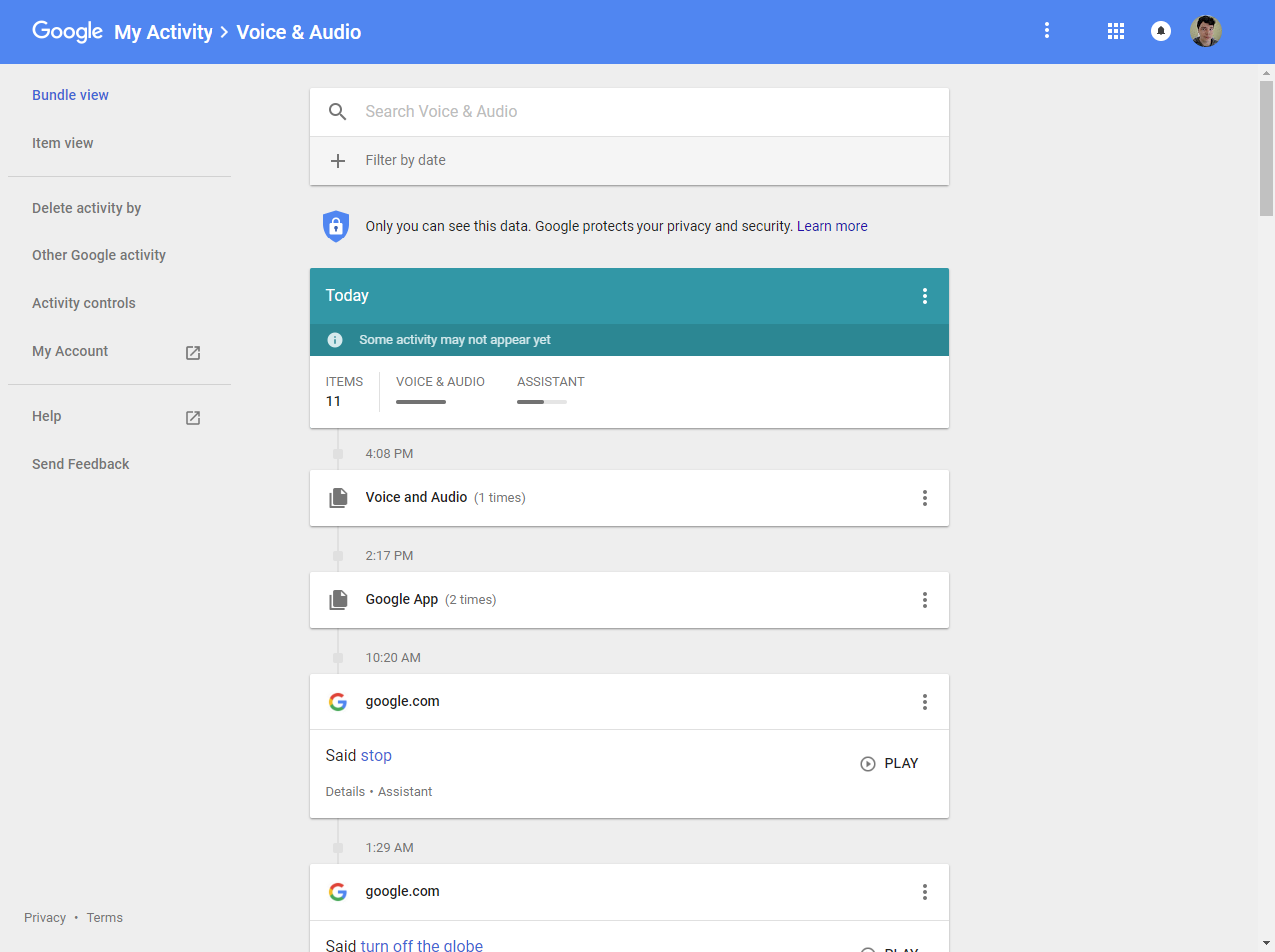Open notifications via the bell icon
The width and height of the screenshot is (1275, 952).
1160,31
